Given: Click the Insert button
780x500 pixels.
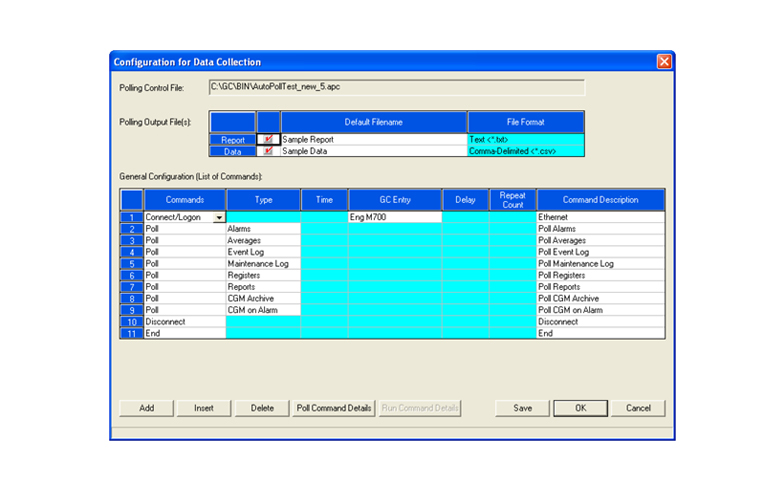Looking at the screenshot, I should [x=204, y=408].
